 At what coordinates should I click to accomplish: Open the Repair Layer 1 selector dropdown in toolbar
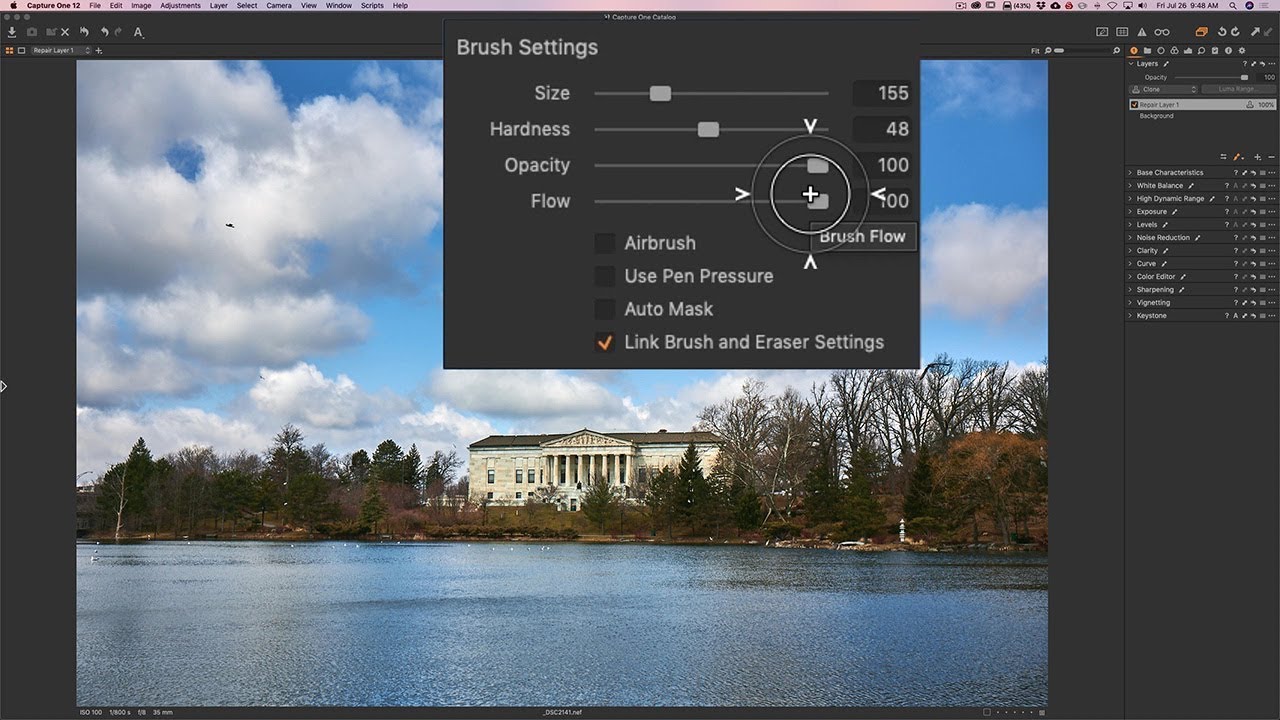click(60, 50)
